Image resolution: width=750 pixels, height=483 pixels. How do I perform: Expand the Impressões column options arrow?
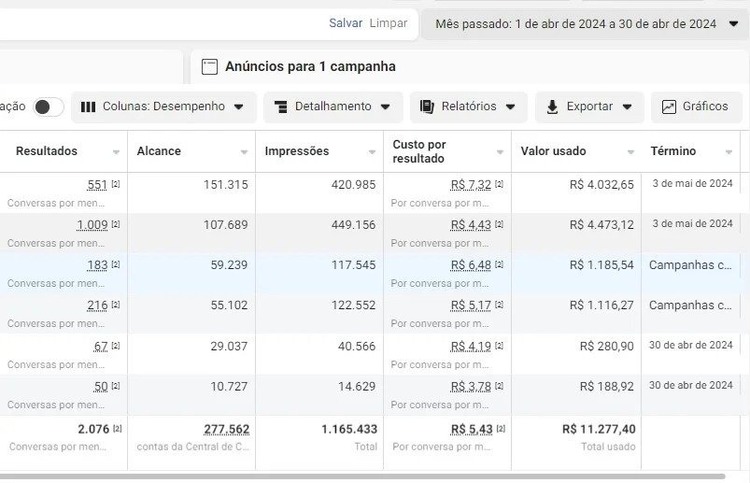coord(372,152)
